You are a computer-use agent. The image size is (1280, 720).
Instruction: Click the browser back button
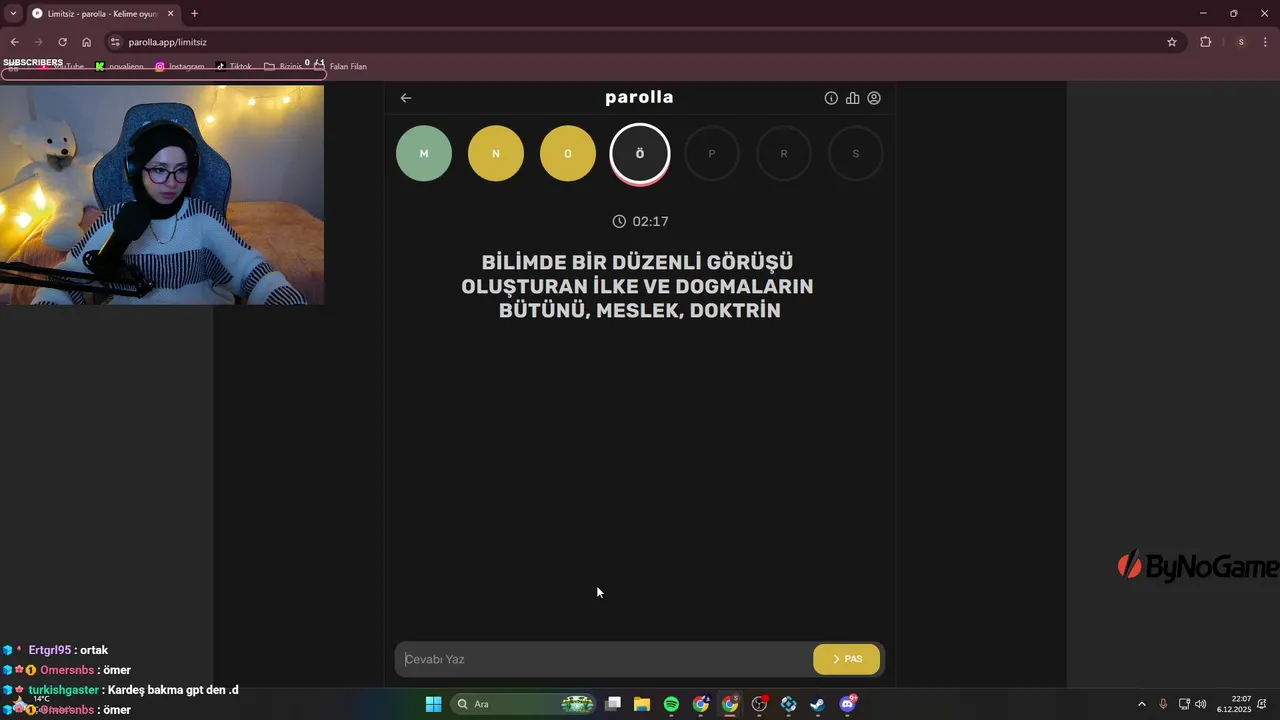(14, 42)
